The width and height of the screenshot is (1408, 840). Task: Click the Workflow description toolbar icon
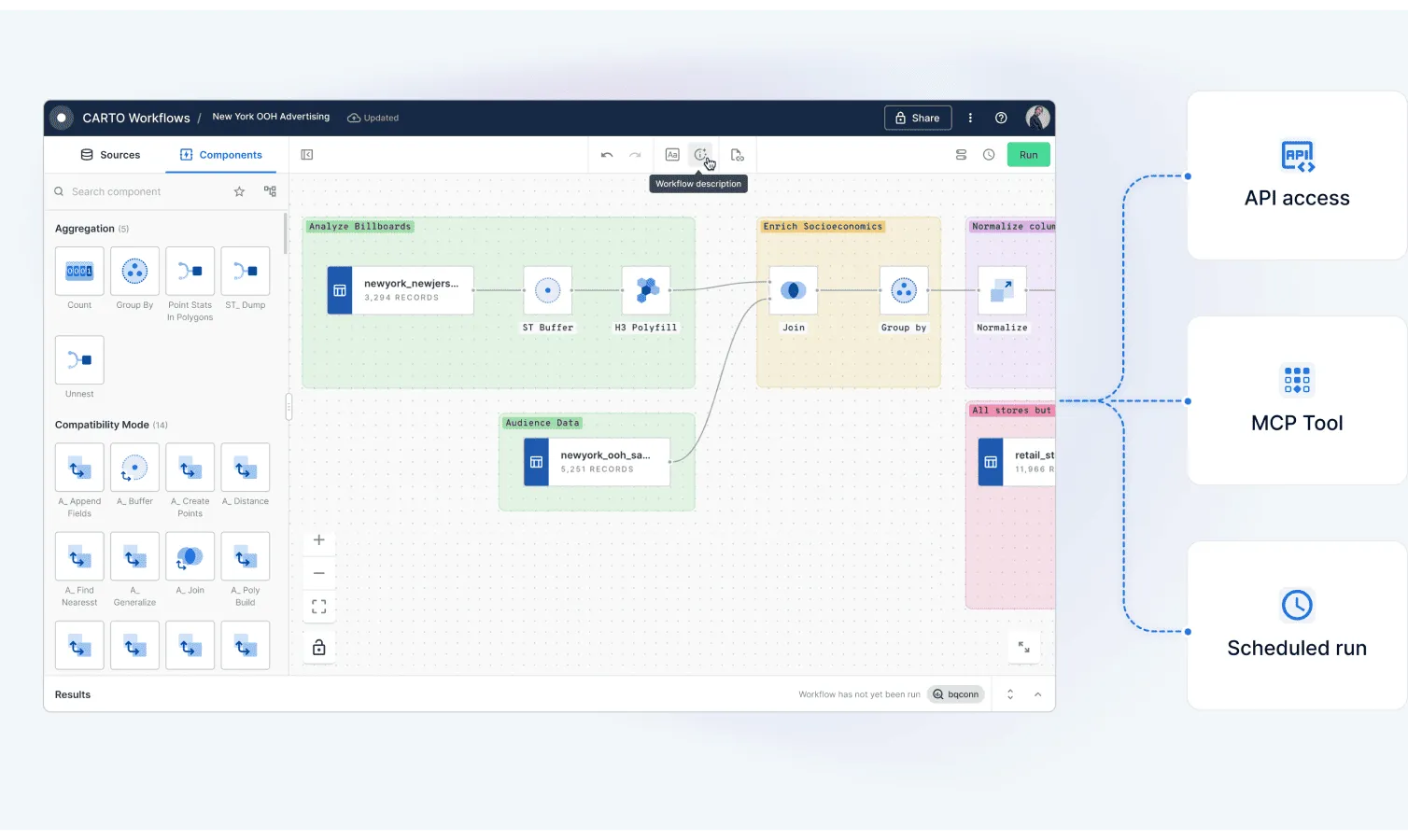point(700,155)
